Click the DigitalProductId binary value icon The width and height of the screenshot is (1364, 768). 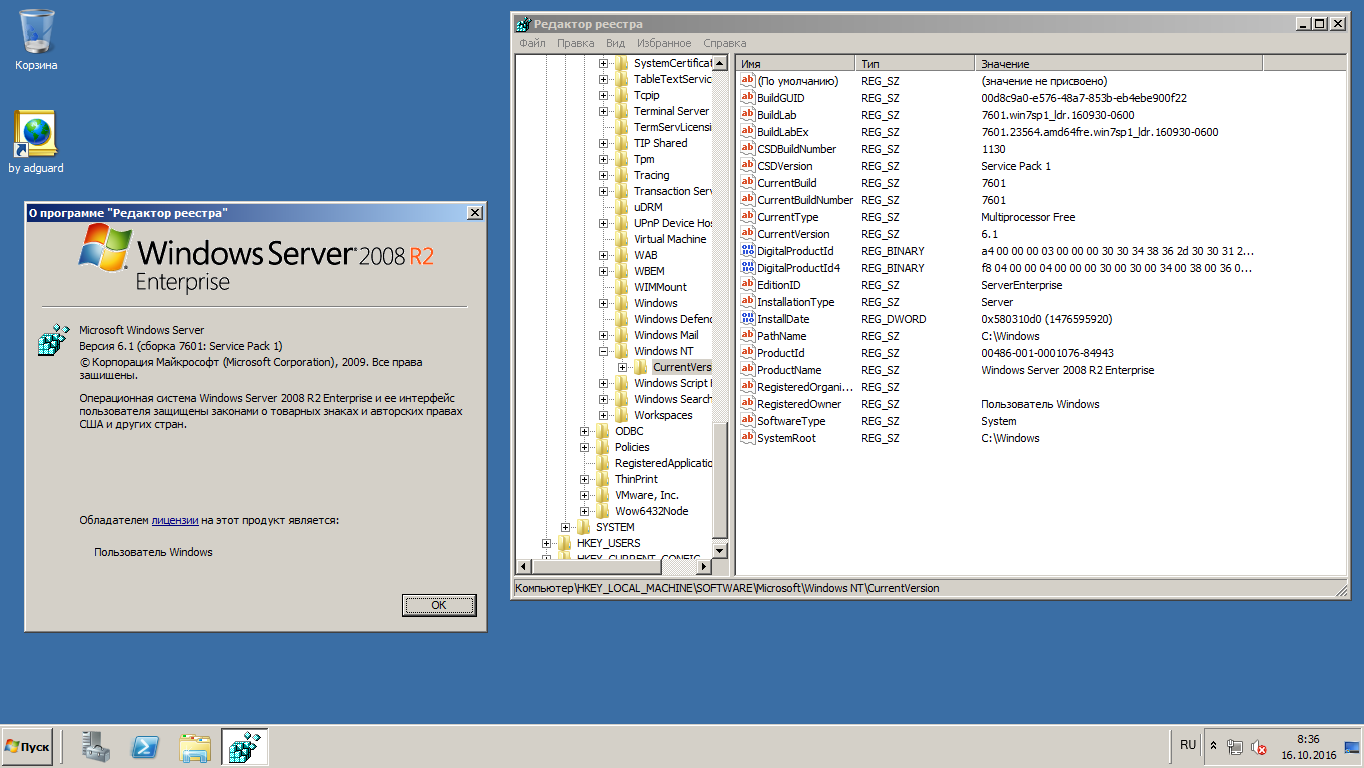(748, 251)
